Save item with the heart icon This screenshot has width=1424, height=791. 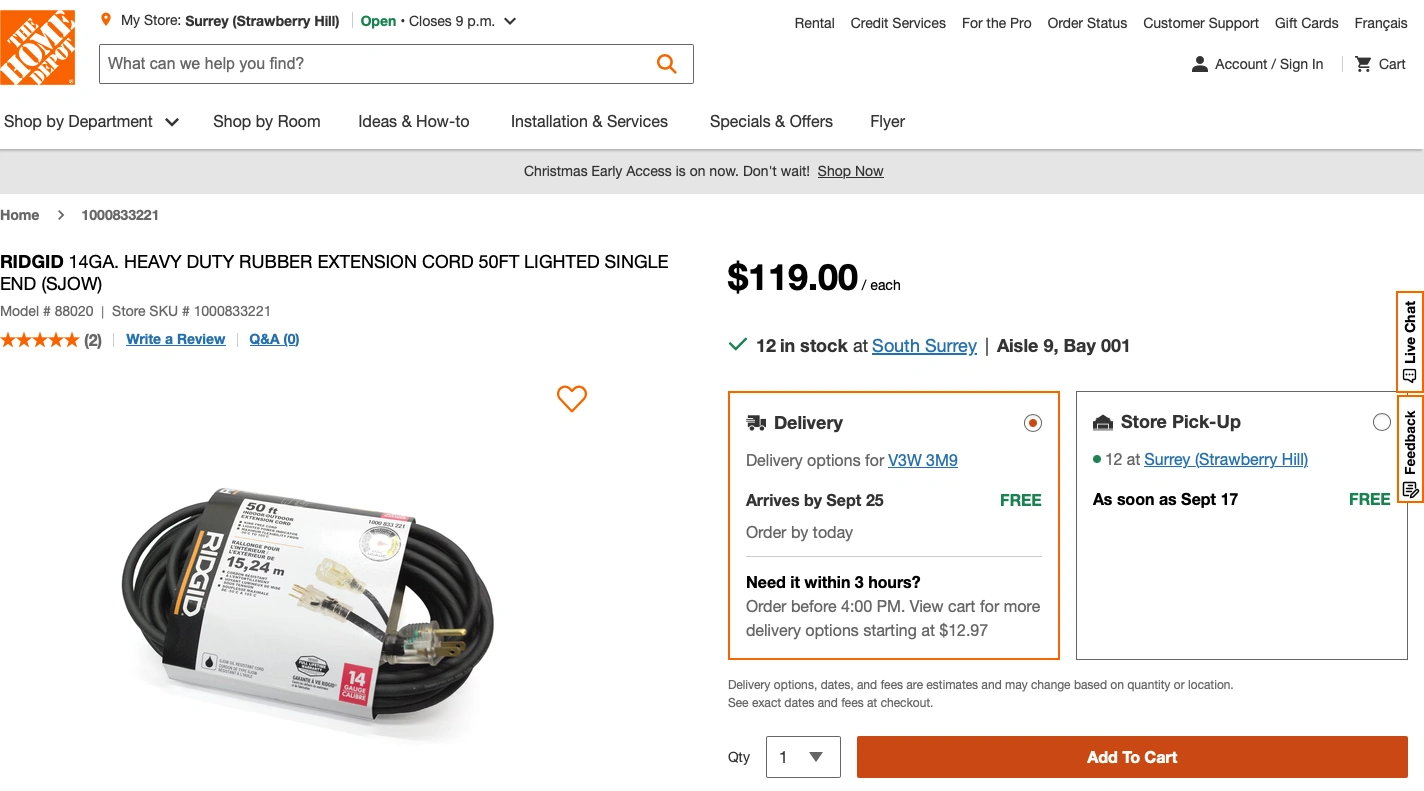[572, 398]
